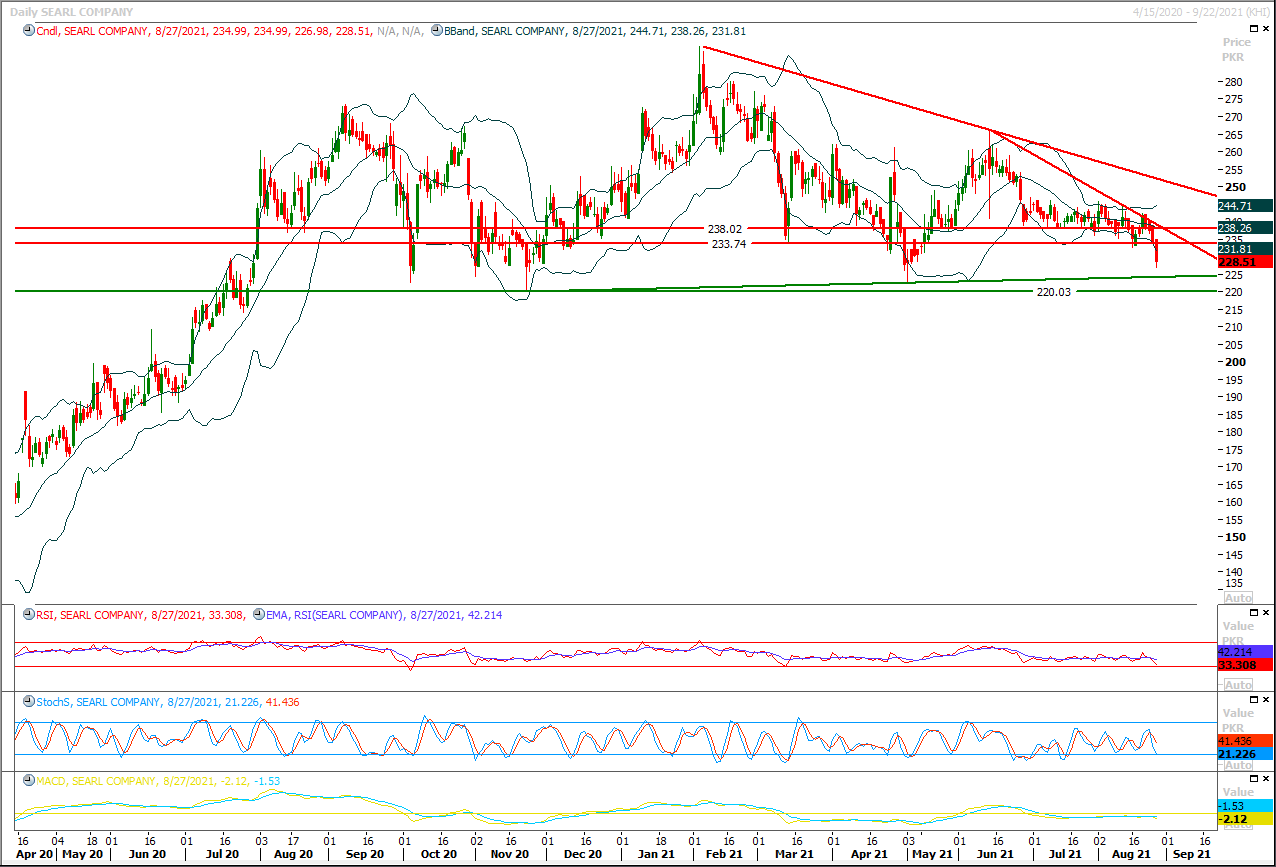Click the Jun 21 time axis label
The height and width of the screenshot is (867, 1276).
coord(997,855)
